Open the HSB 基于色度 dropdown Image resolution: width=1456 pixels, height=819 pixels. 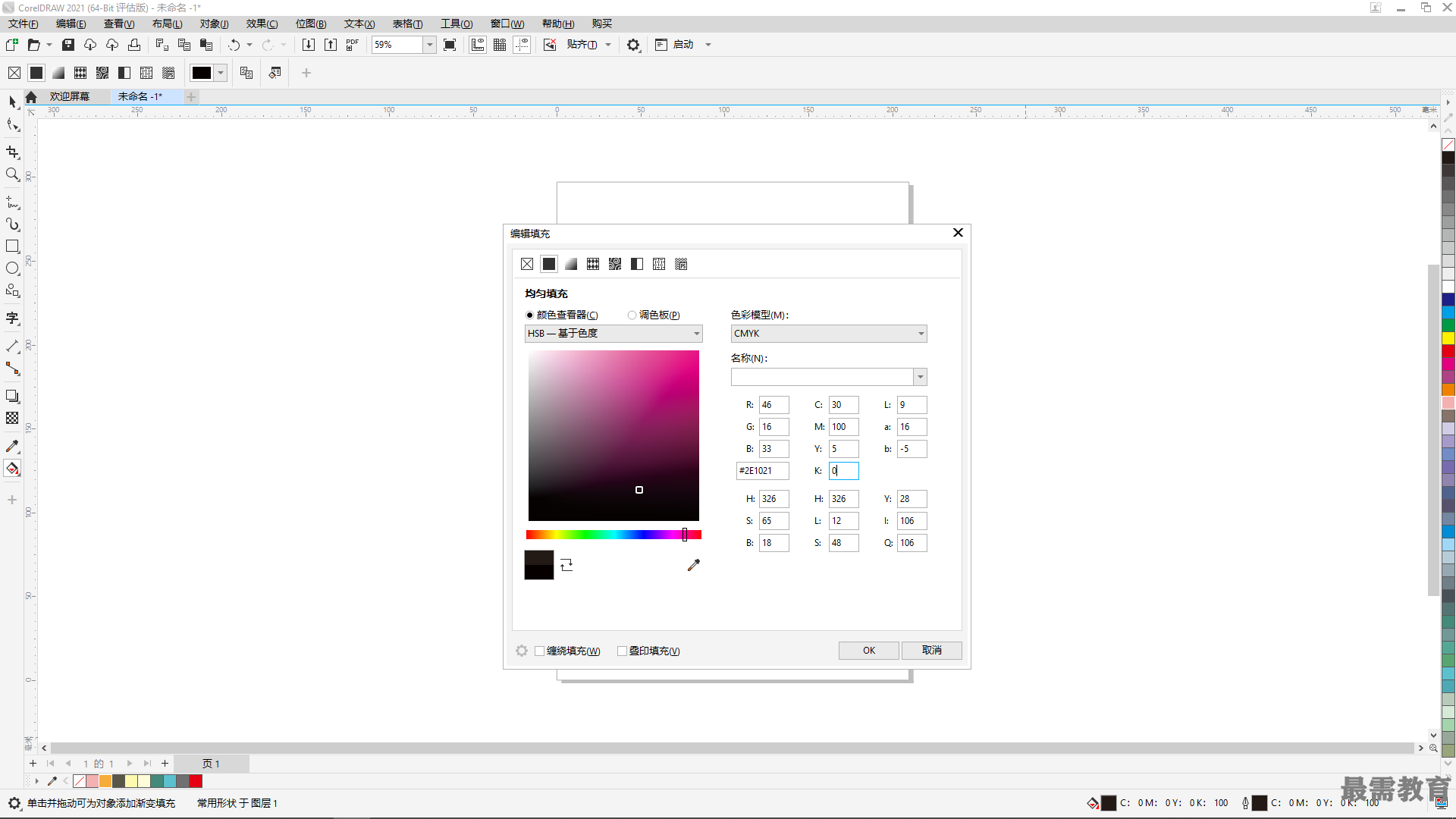tap(613, 334)
